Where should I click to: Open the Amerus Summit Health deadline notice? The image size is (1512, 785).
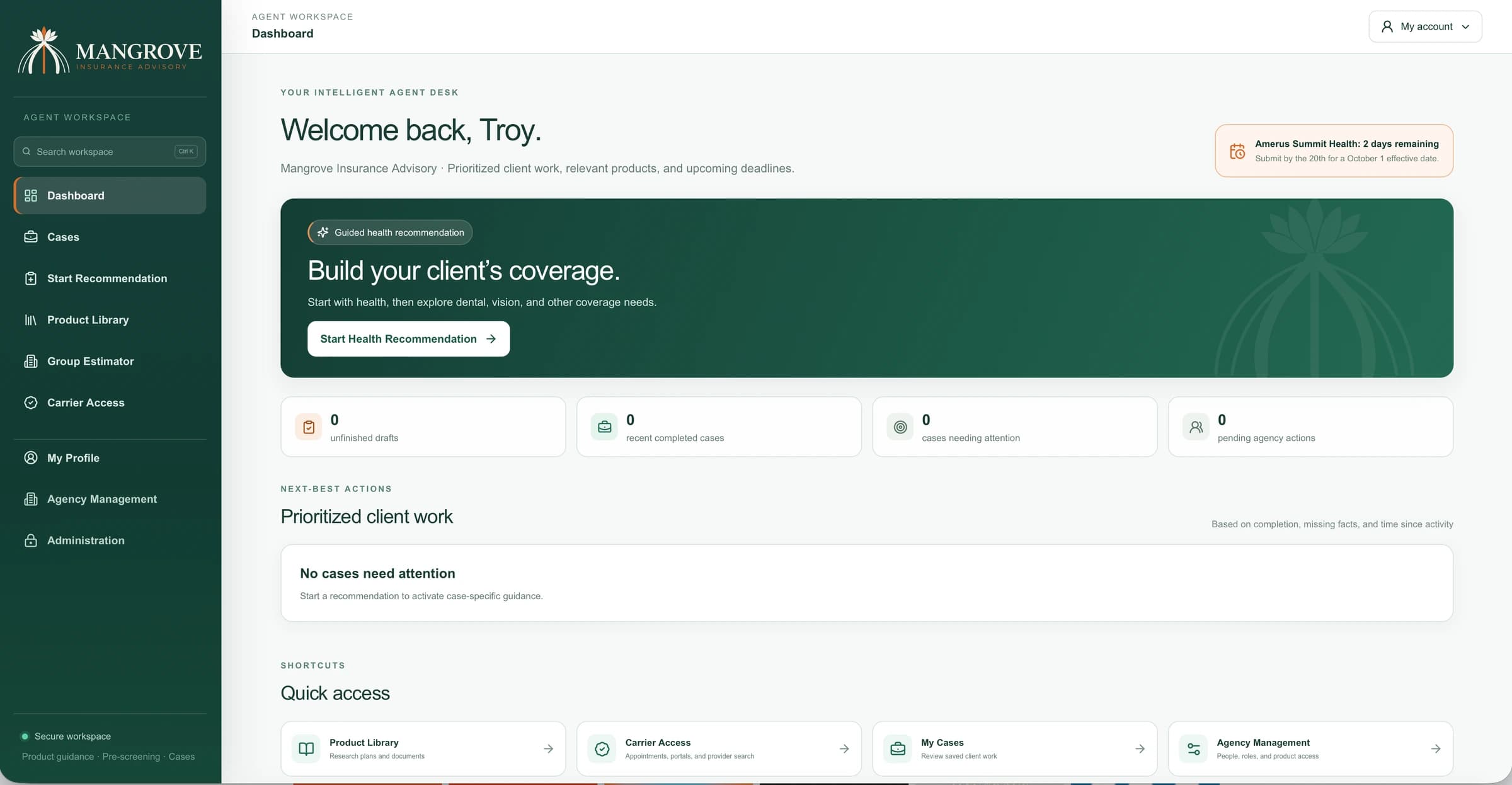coord(1334,151)
